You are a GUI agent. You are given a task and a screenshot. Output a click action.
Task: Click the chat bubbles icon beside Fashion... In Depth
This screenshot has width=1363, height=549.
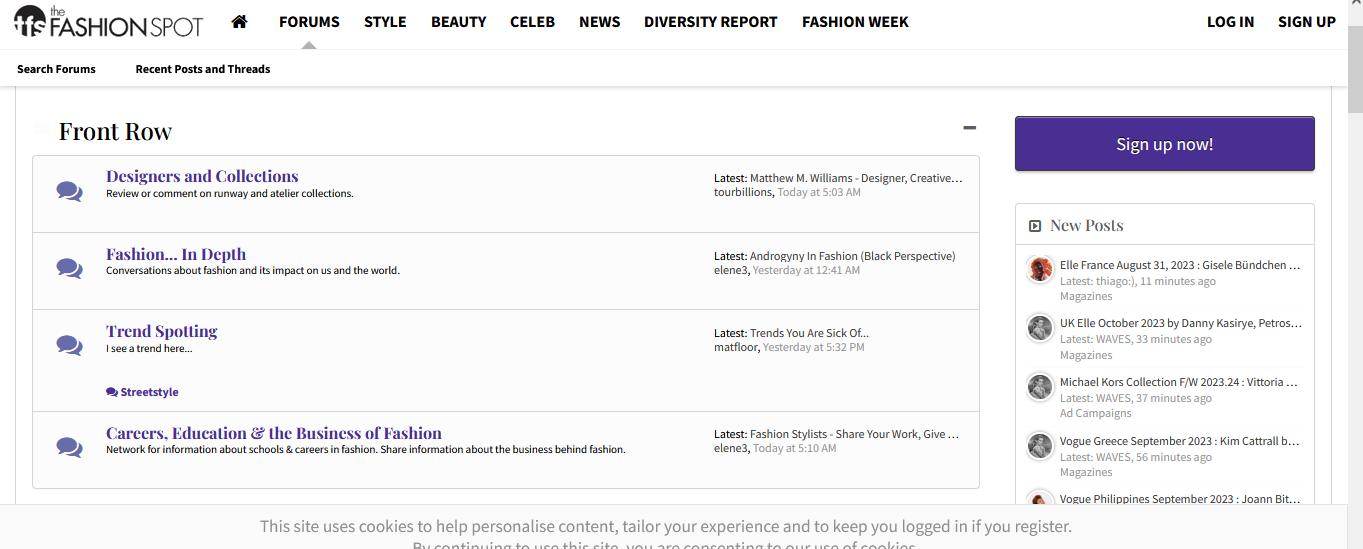[x=69, y=268]
